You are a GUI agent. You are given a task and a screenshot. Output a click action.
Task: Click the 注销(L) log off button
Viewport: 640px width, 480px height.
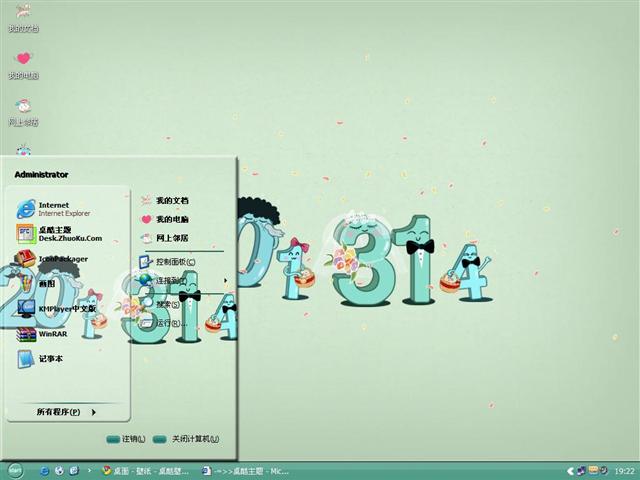(126, 439)
